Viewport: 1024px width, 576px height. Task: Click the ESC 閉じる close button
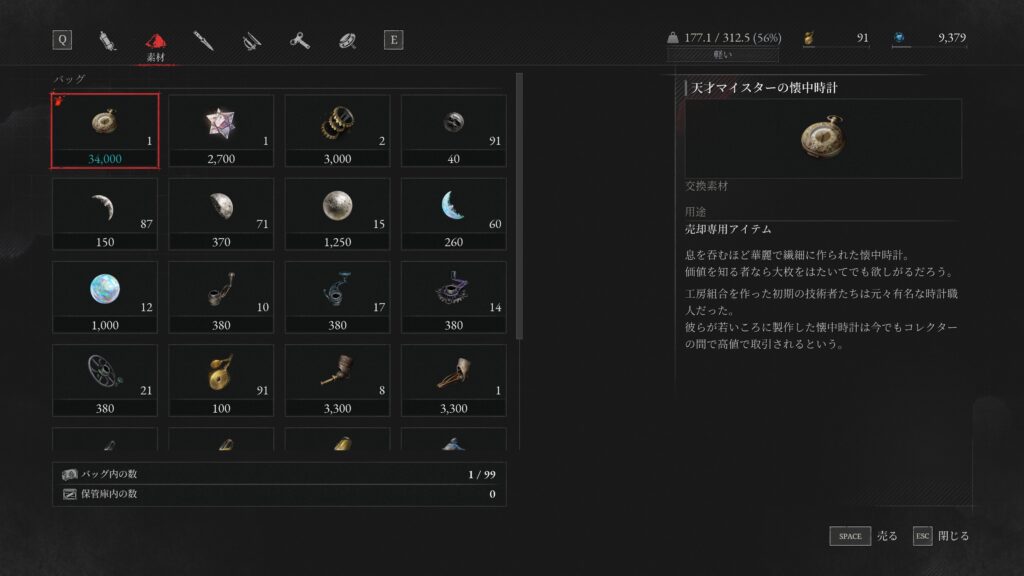[x=941, y=536]
